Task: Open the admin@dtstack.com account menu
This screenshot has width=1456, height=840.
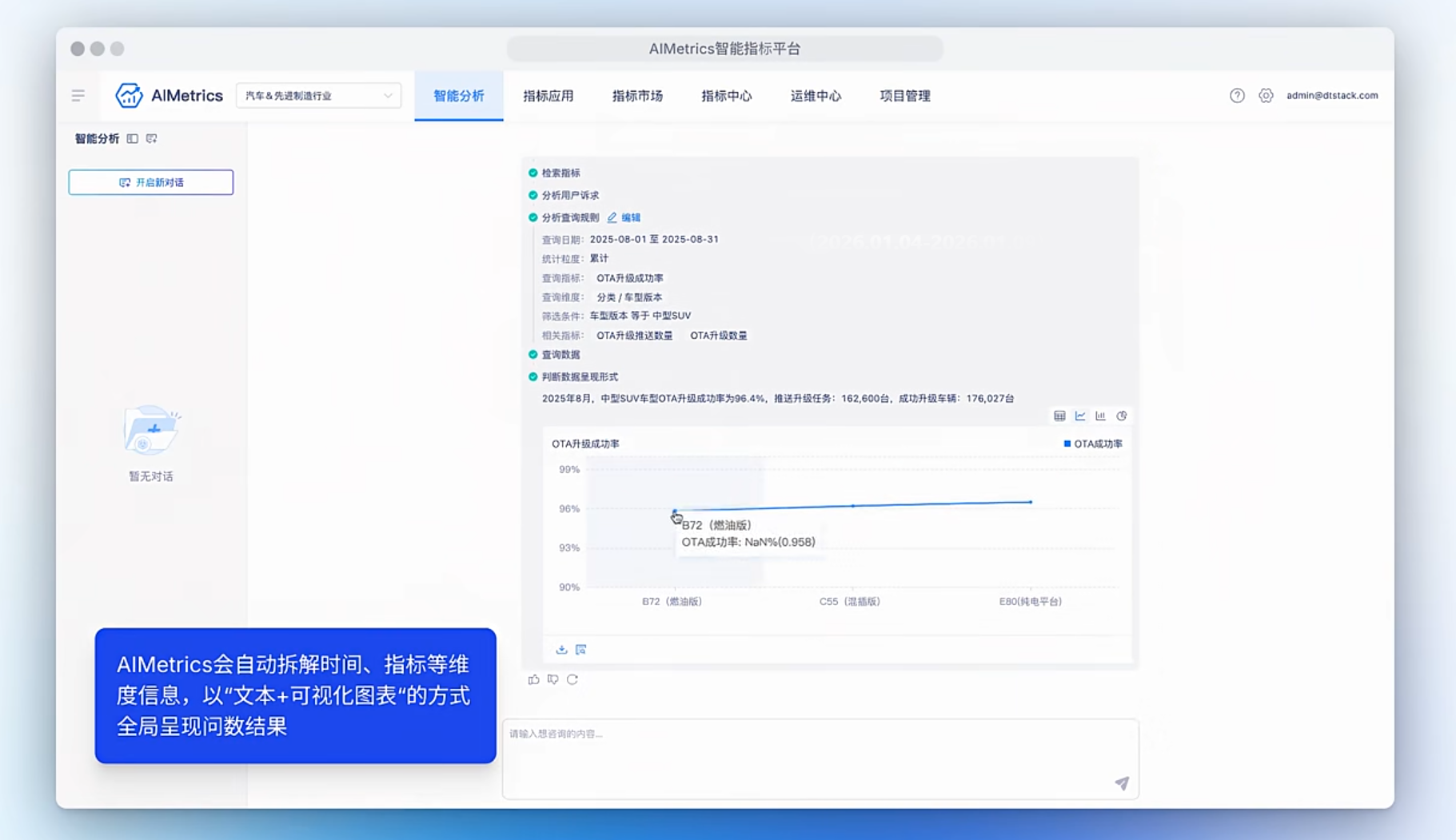Action: (1332, 96)
